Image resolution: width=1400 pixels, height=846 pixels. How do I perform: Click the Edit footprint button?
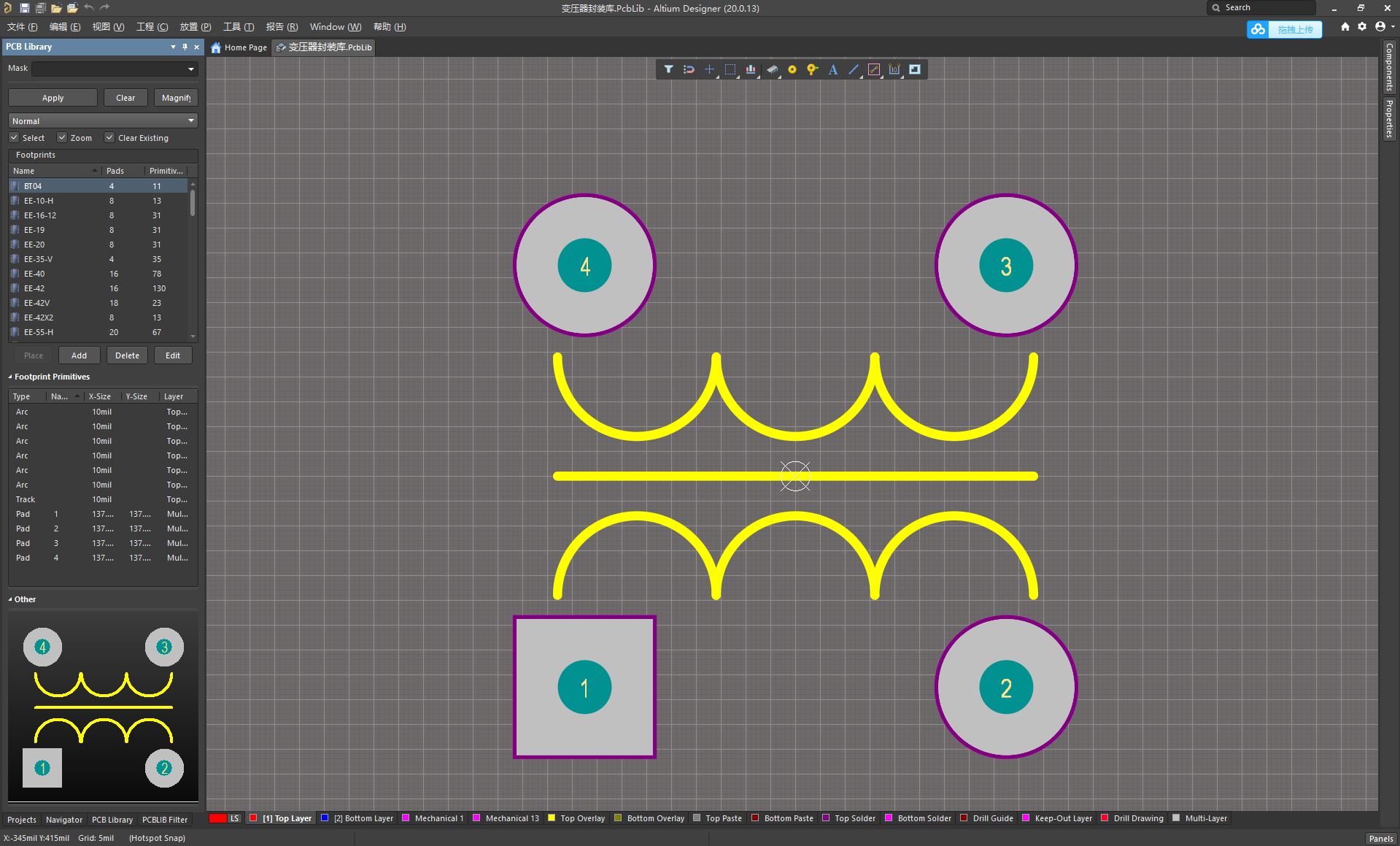point(173,355)
